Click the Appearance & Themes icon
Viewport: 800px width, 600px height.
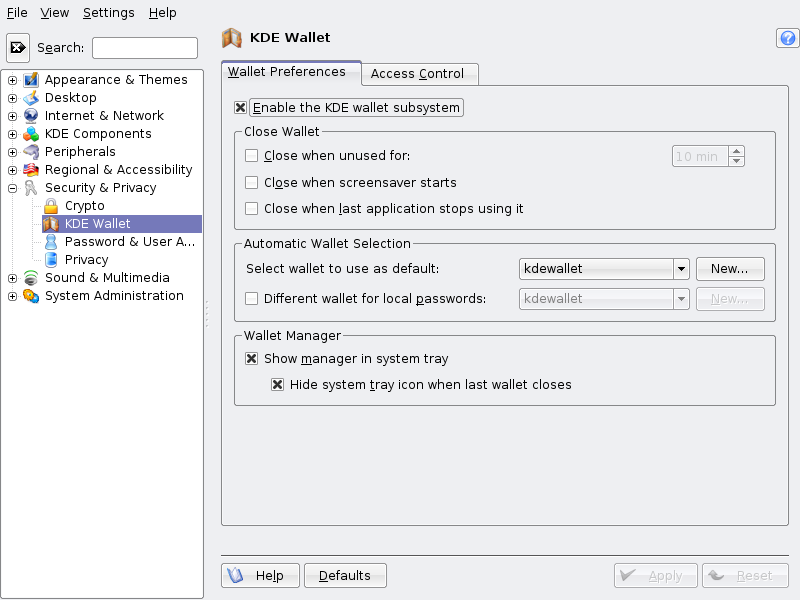pyautogui.click(x=31, y=80)
